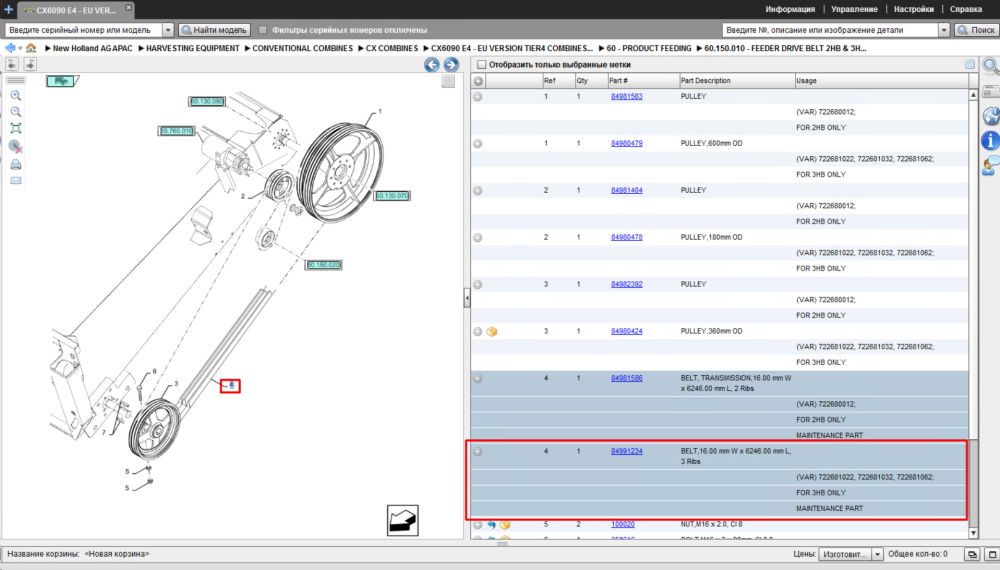This screenshot has height=570, width=1000.
Task: Click supersession arrow icon on NUT M16 row
Action: pos(492,525)
